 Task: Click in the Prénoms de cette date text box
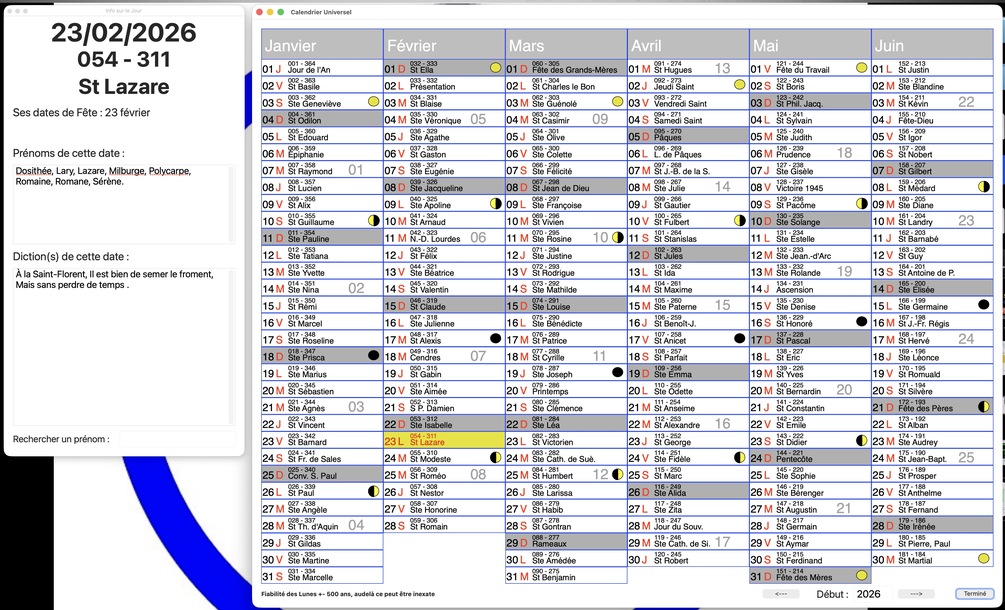(x=124, y=204)
